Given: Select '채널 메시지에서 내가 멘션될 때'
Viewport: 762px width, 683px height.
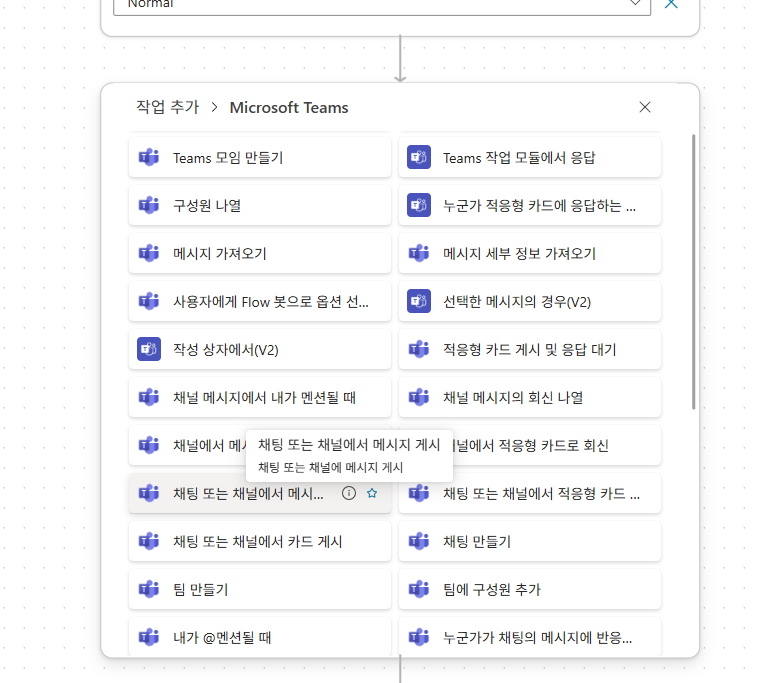Looking at the screenshot, I should pos(260,397).
